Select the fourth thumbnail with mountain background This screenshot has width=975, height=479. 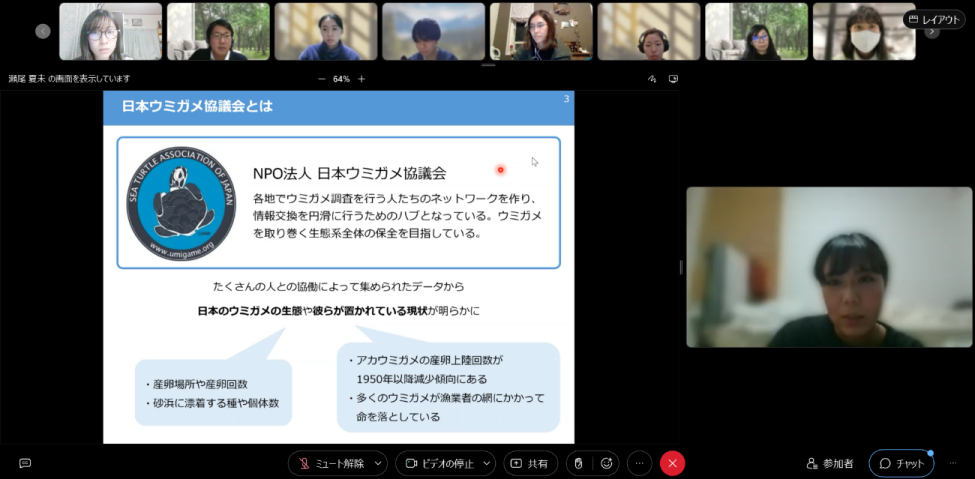click(x=433, y=31)
